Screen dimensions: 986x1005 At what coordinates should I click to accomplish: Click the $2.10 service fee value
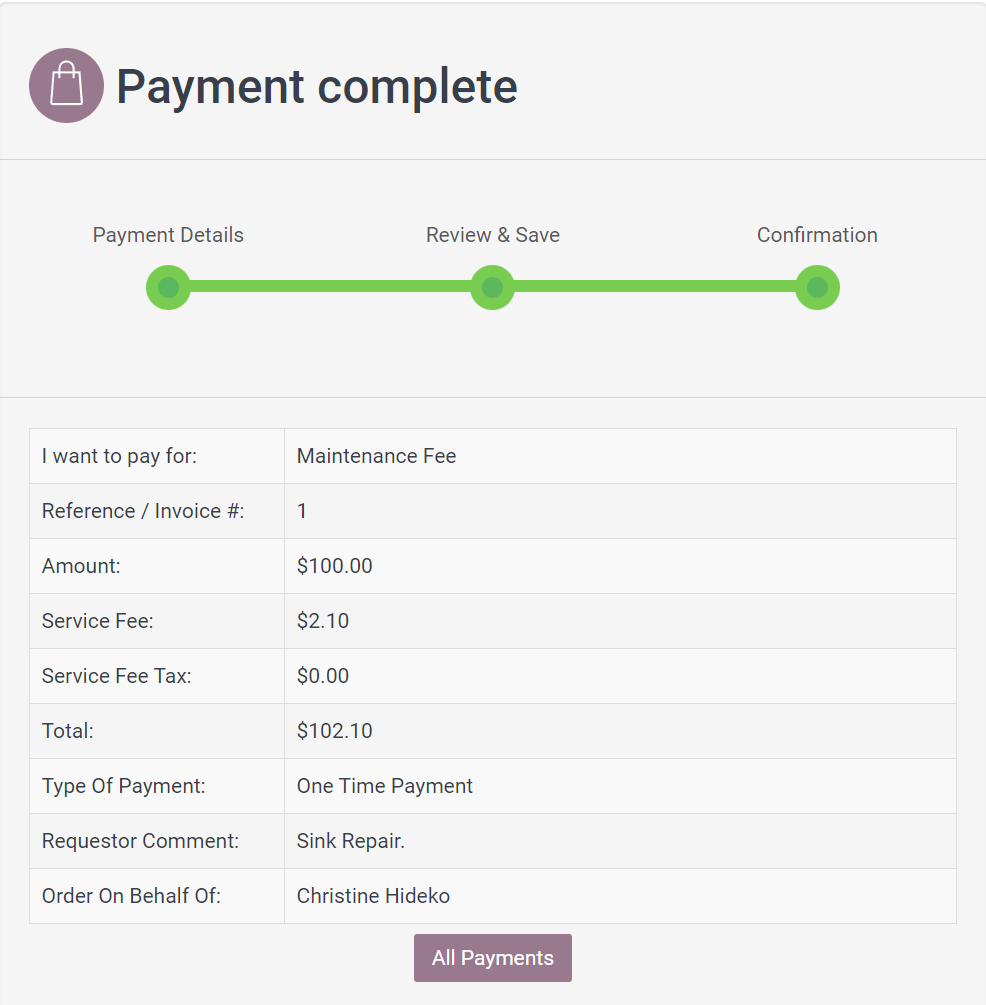pos(323,621)
